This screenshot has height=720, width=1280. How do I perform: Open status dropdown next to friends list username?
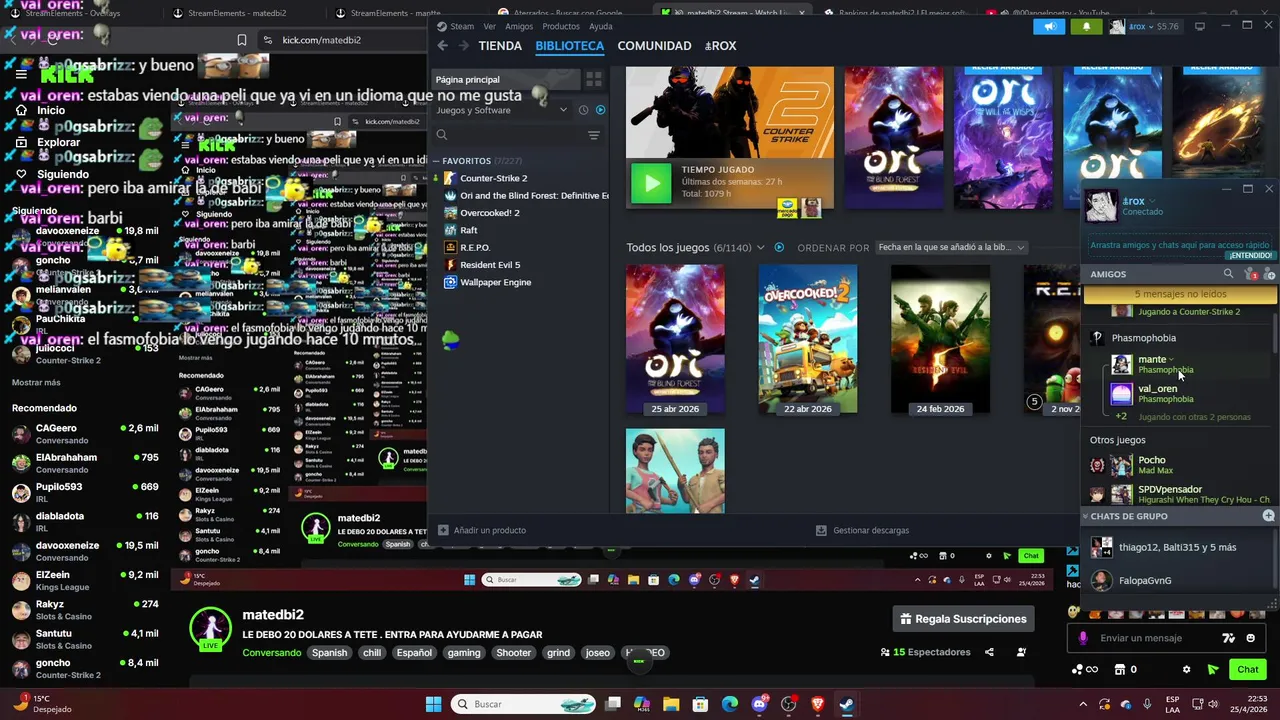pos(1152,201)
